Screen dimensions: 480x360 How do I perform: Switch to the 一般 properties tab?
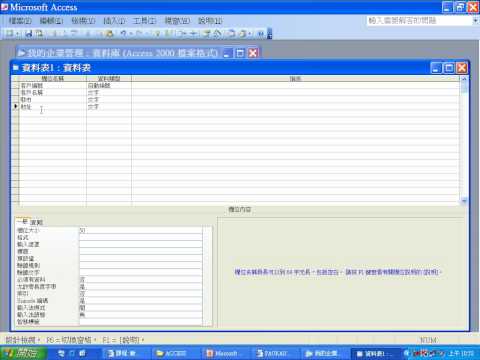(x=23, y=221)
